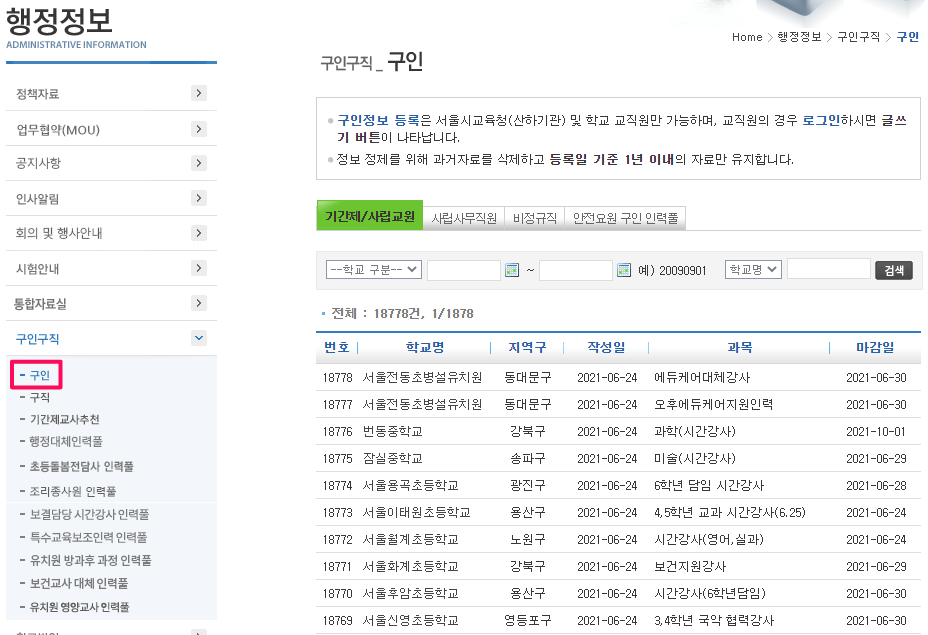The height and width of the screenshot is (635, 928).
Task: Open the end date calendar picker
Action: coord(623,270)
